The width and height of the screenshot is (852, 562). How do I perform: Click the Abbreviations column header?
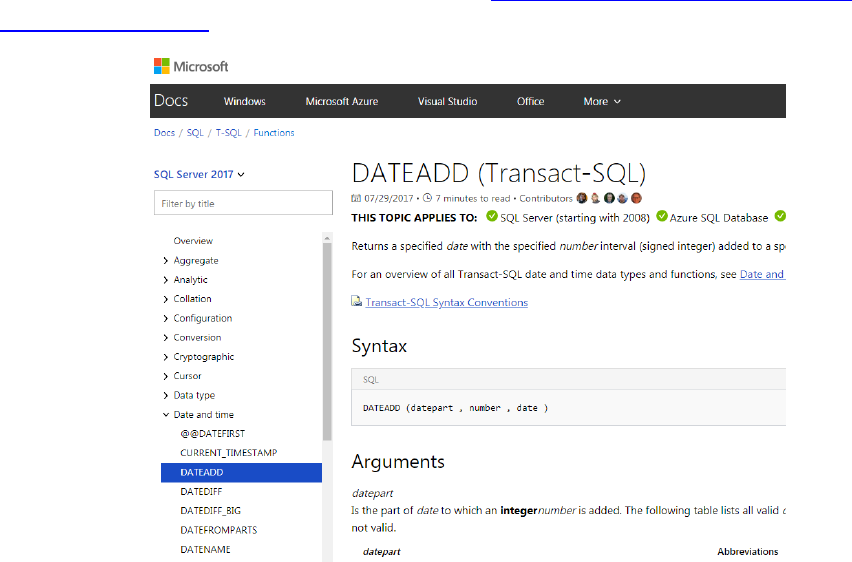(x=748, y=552)
